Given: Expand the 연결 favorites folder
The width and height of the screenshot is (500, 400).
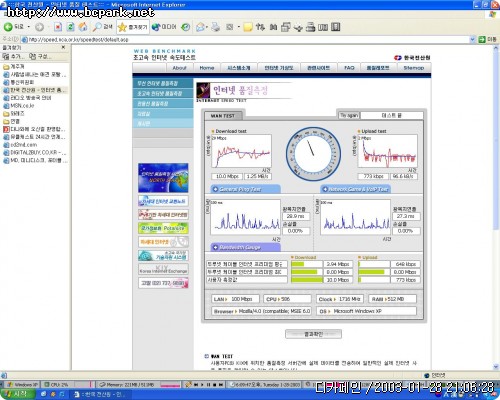Looking at the screenshot, I should [12, 121].
